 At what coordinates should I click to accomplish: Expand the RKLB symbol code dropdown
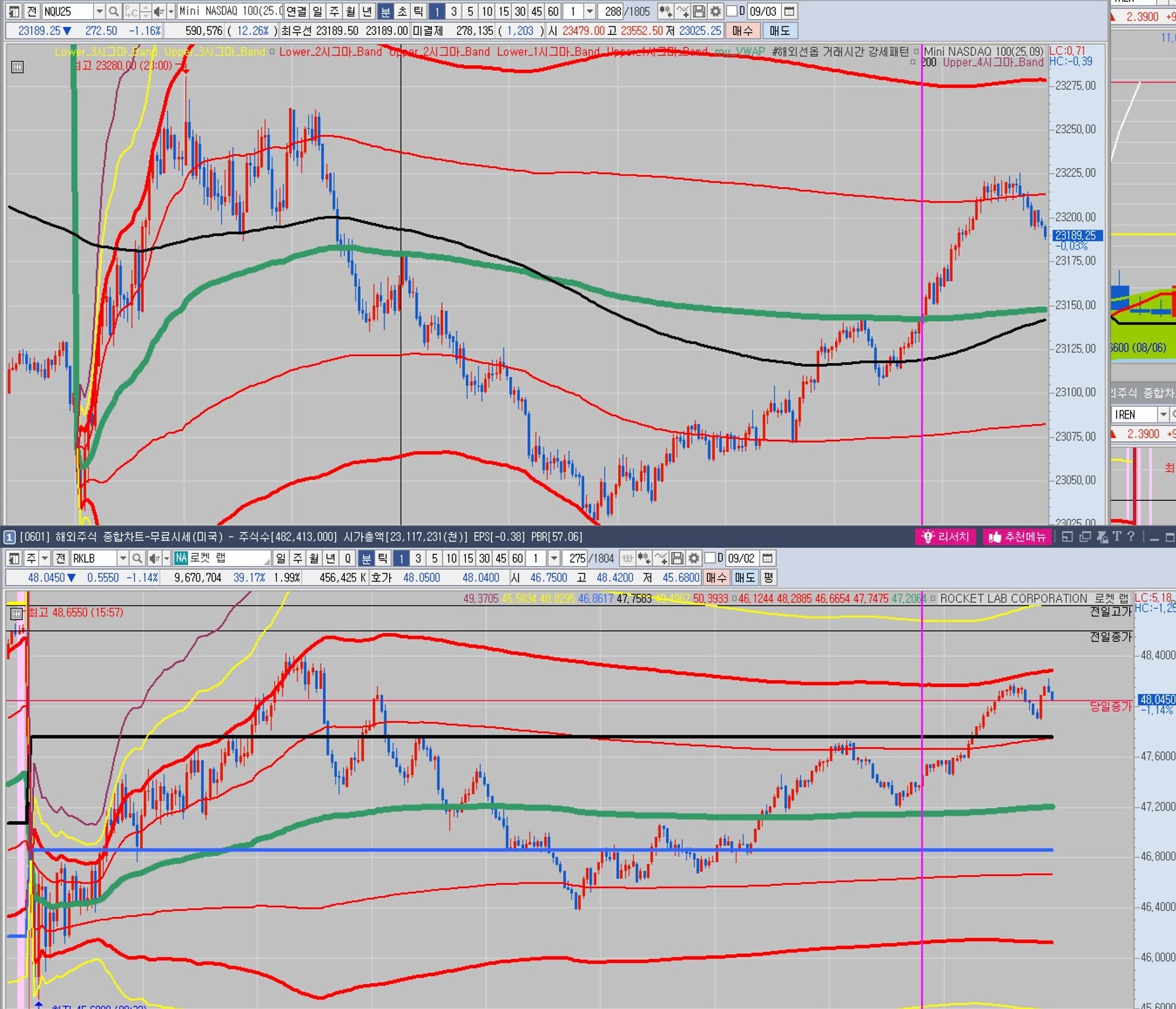(123, 558)
